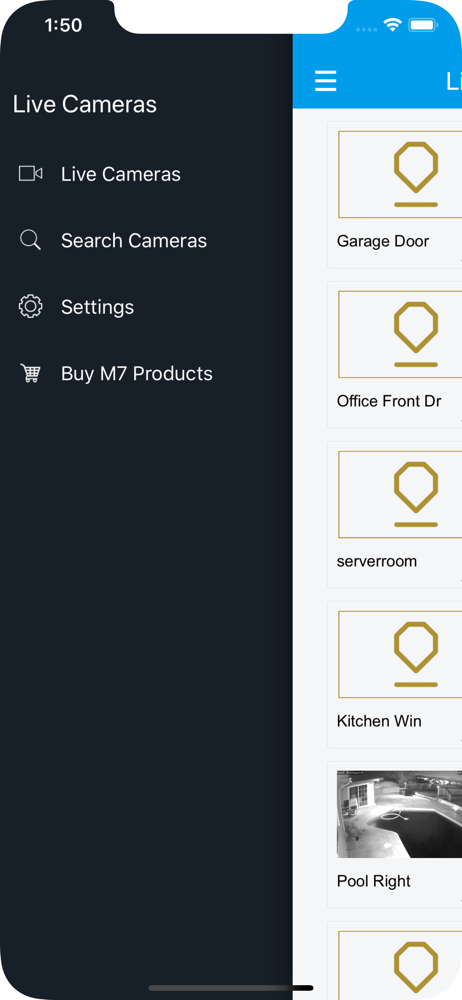Screen dimensions: 462x1000
Task: Tap the battery status icon
Action: point(422,25)
